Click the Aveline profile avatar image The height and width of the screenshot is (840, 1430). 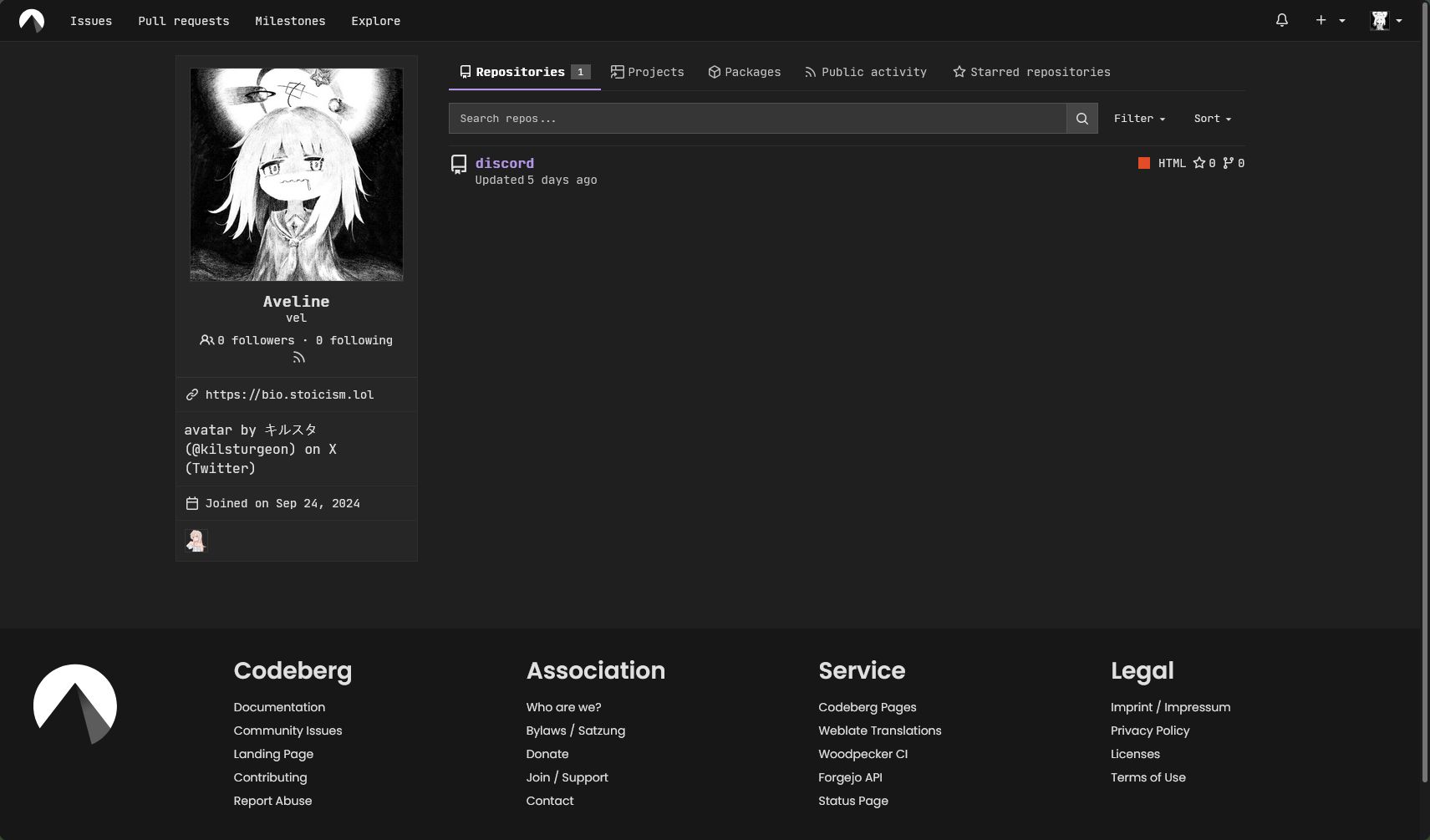tap(297, 175)
